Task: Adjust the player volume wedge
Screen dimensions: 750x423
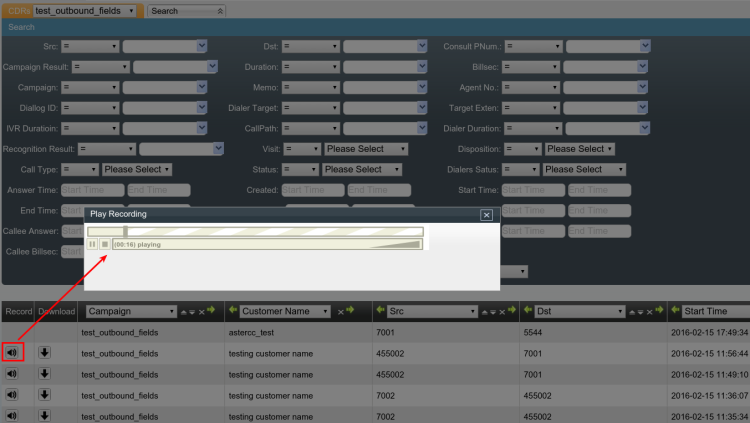Action: tap(399, 244)
